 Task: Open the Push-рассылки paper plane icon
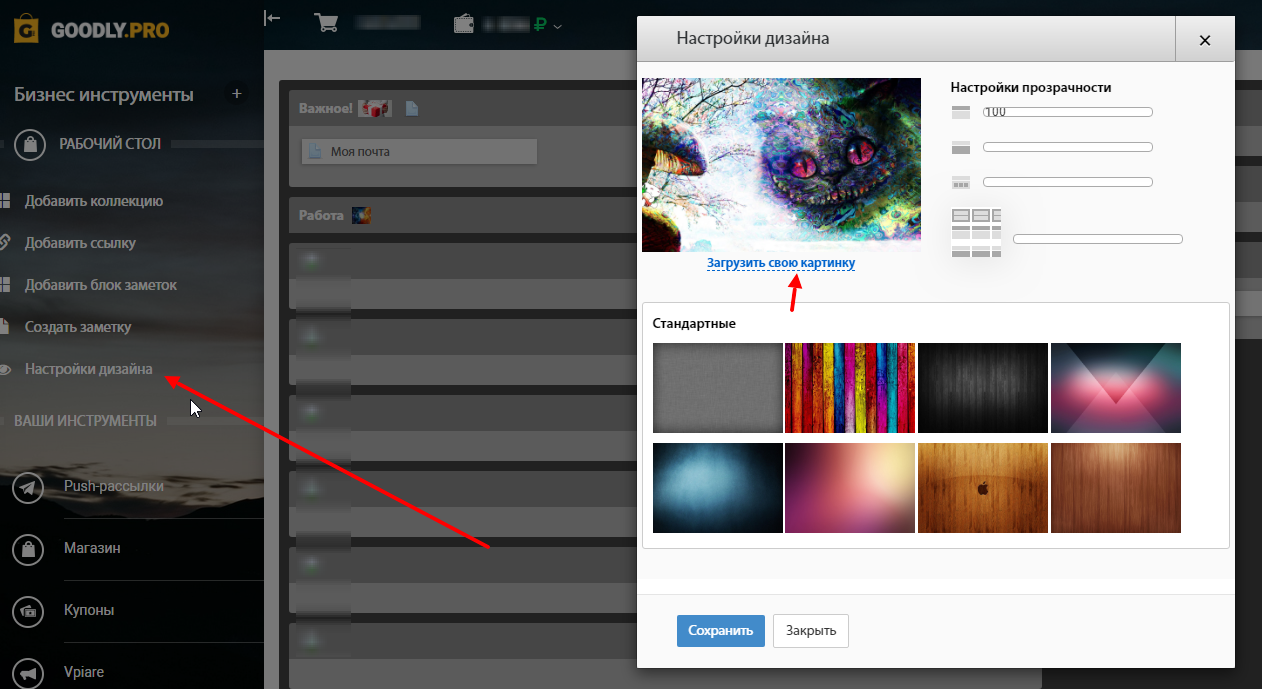tap(30, 487)
